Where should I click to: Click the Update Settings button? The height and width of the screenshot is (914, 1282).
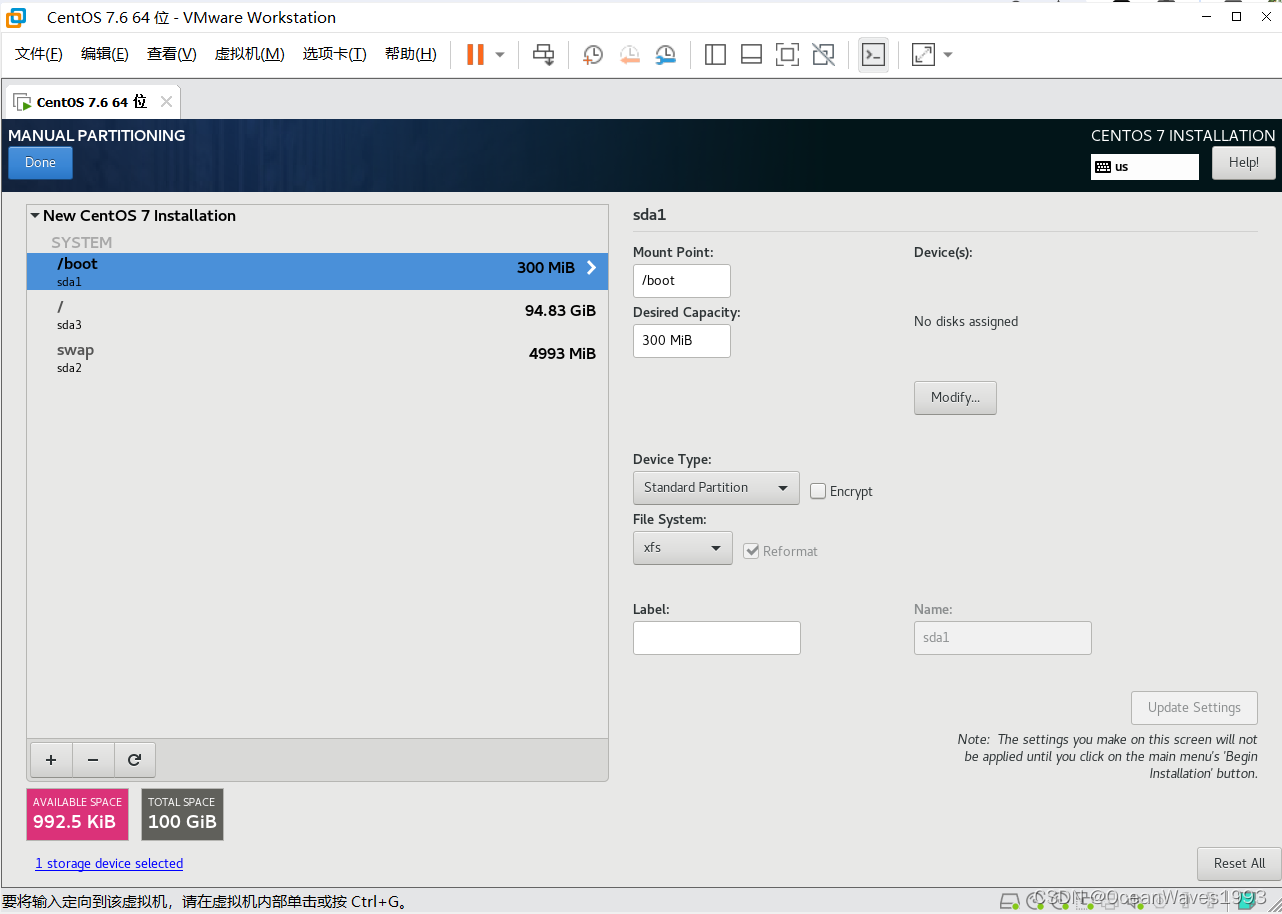pos(1194,708)
